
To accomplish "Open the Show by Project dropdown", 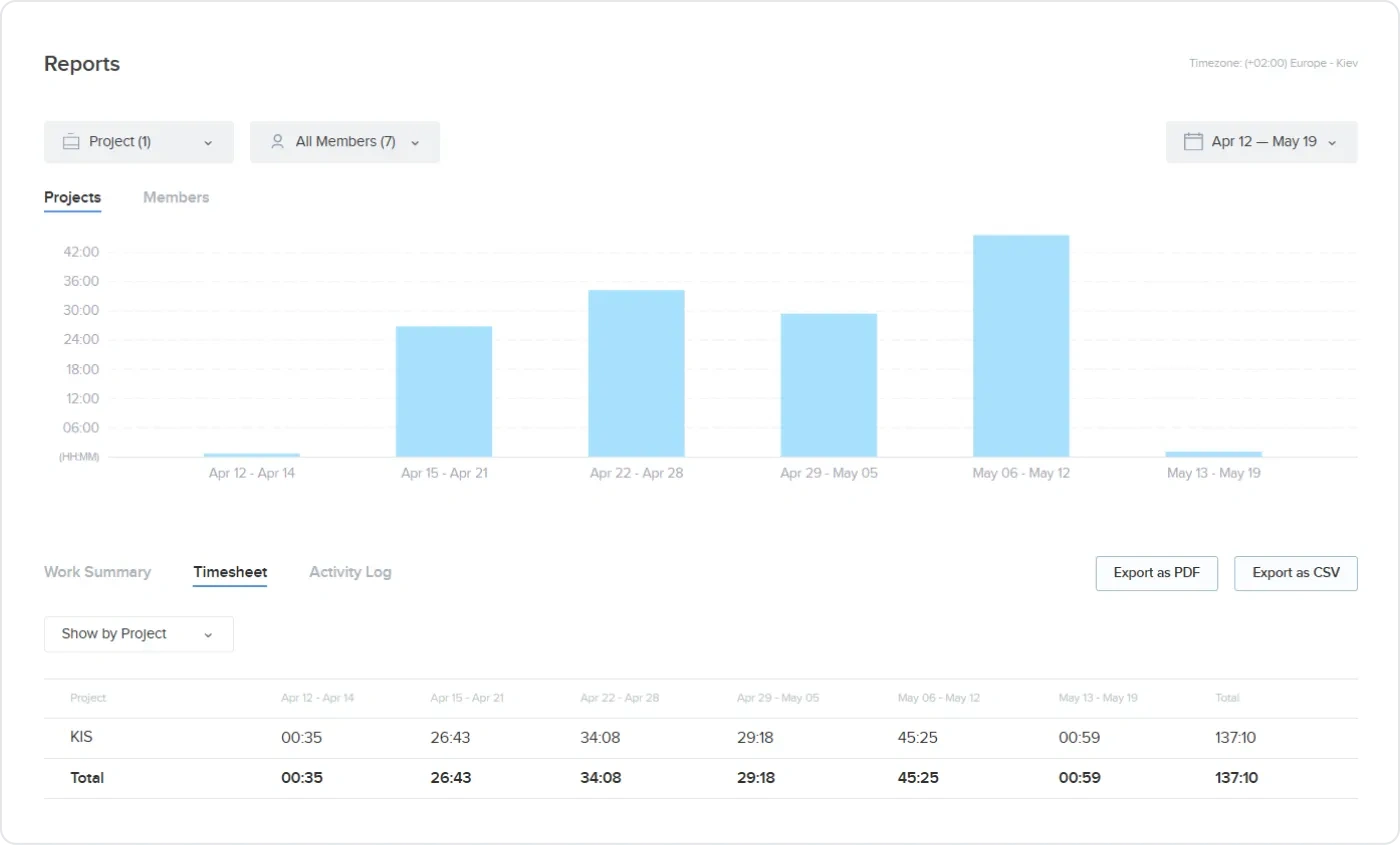I will click(x=139, y=634).
